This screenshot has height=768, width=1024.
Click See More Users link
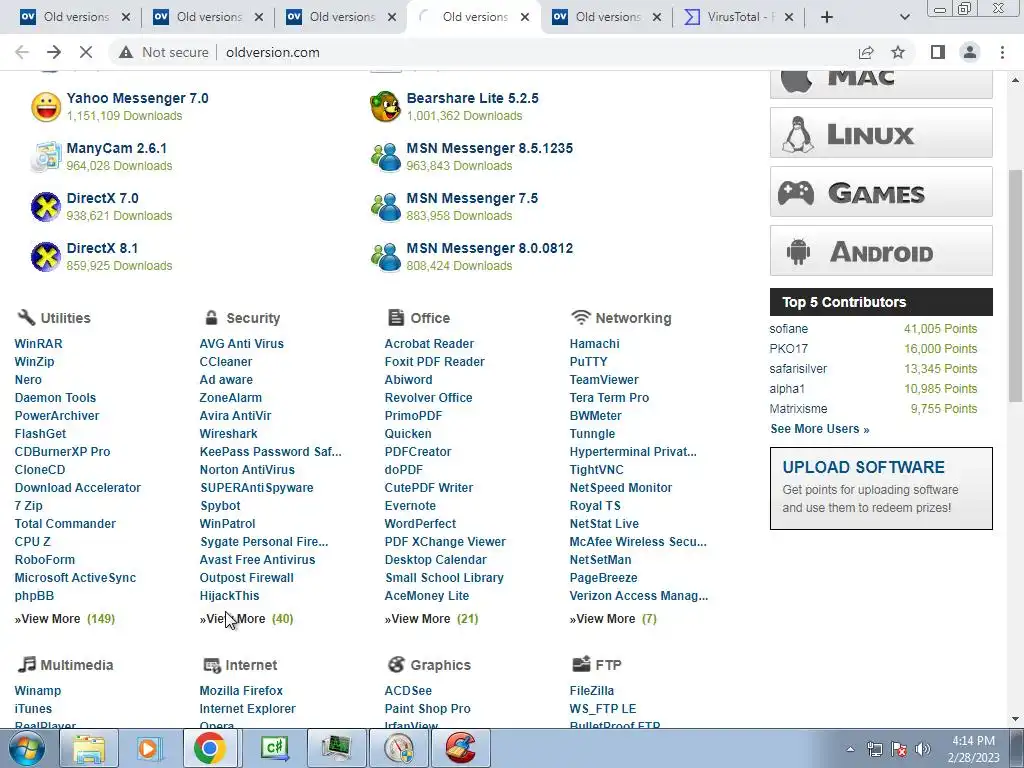(820, 429)
